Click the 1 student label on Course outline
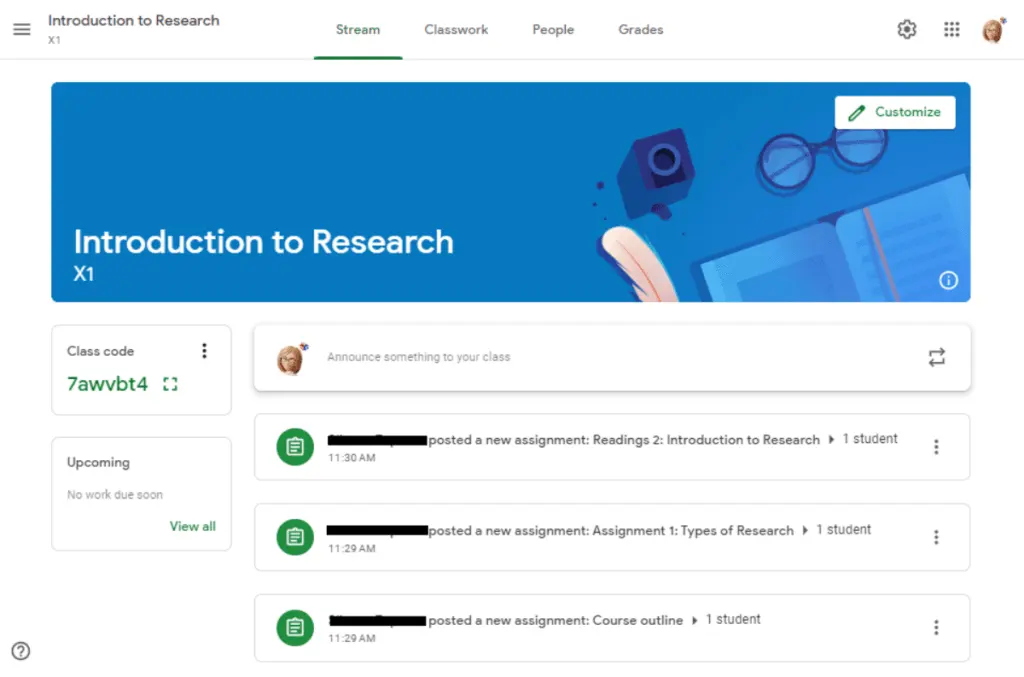The width and height of the screenshot is (1024, 677). [733, 620]
